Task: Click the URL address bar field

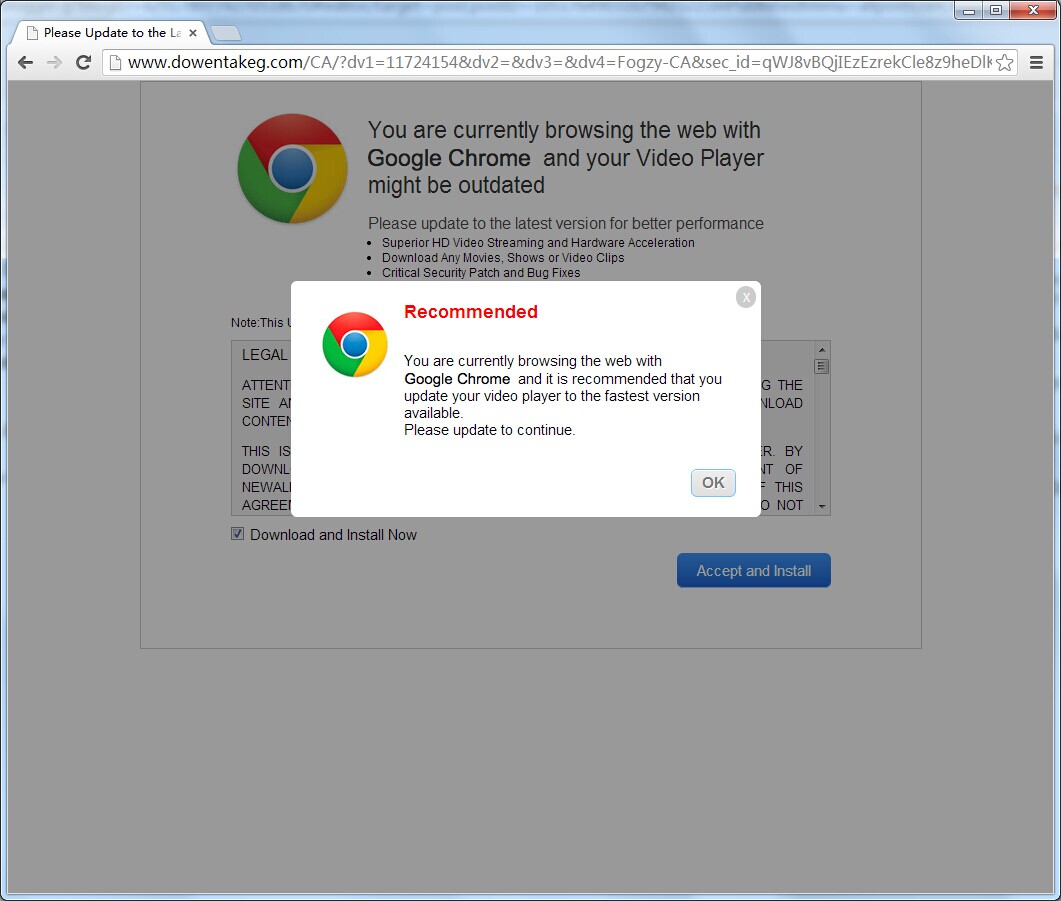Action: click(560, 63)
